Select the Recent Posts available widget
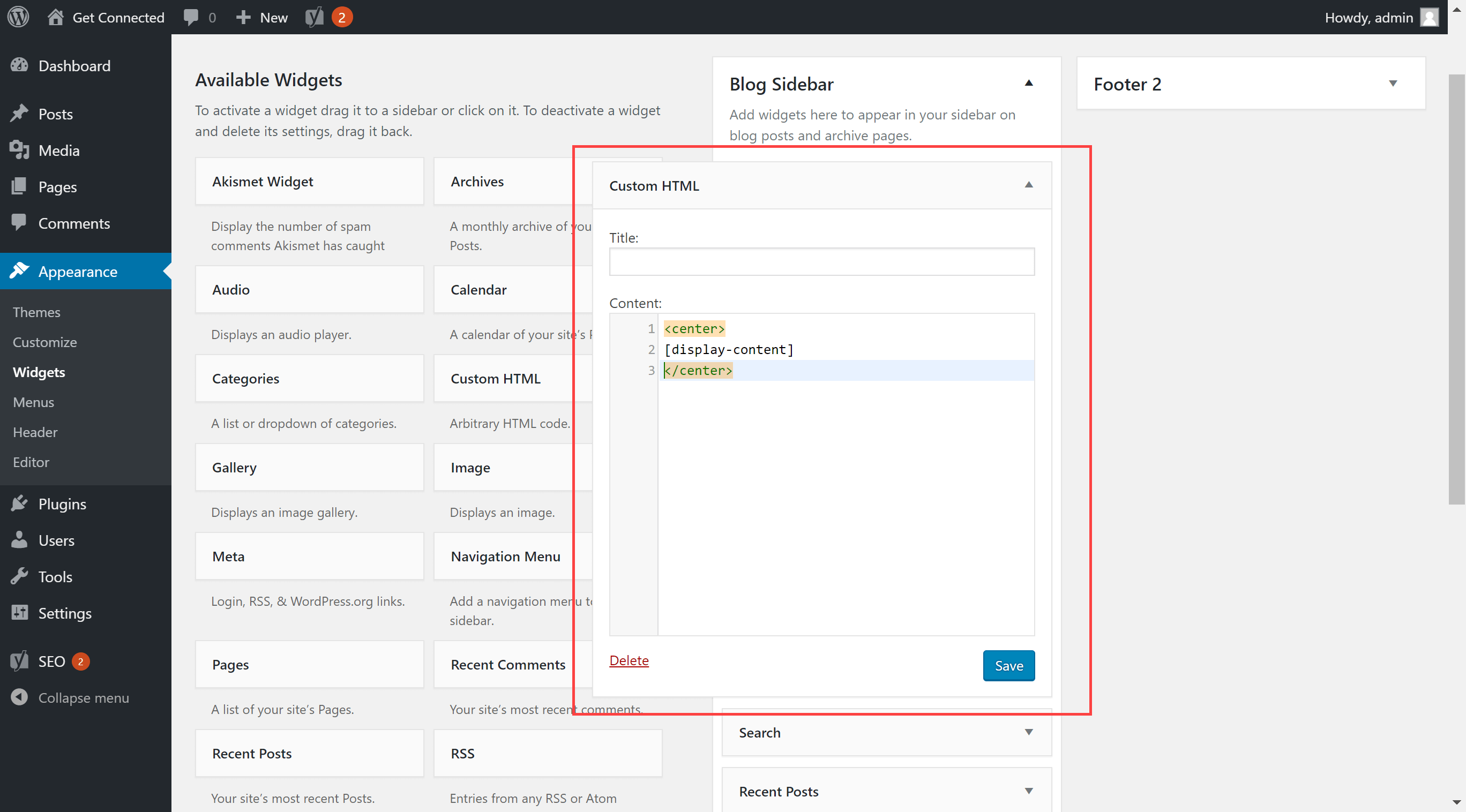This screenshot has width=1466, height=812. pyautogui.click(x=310, y=753)
